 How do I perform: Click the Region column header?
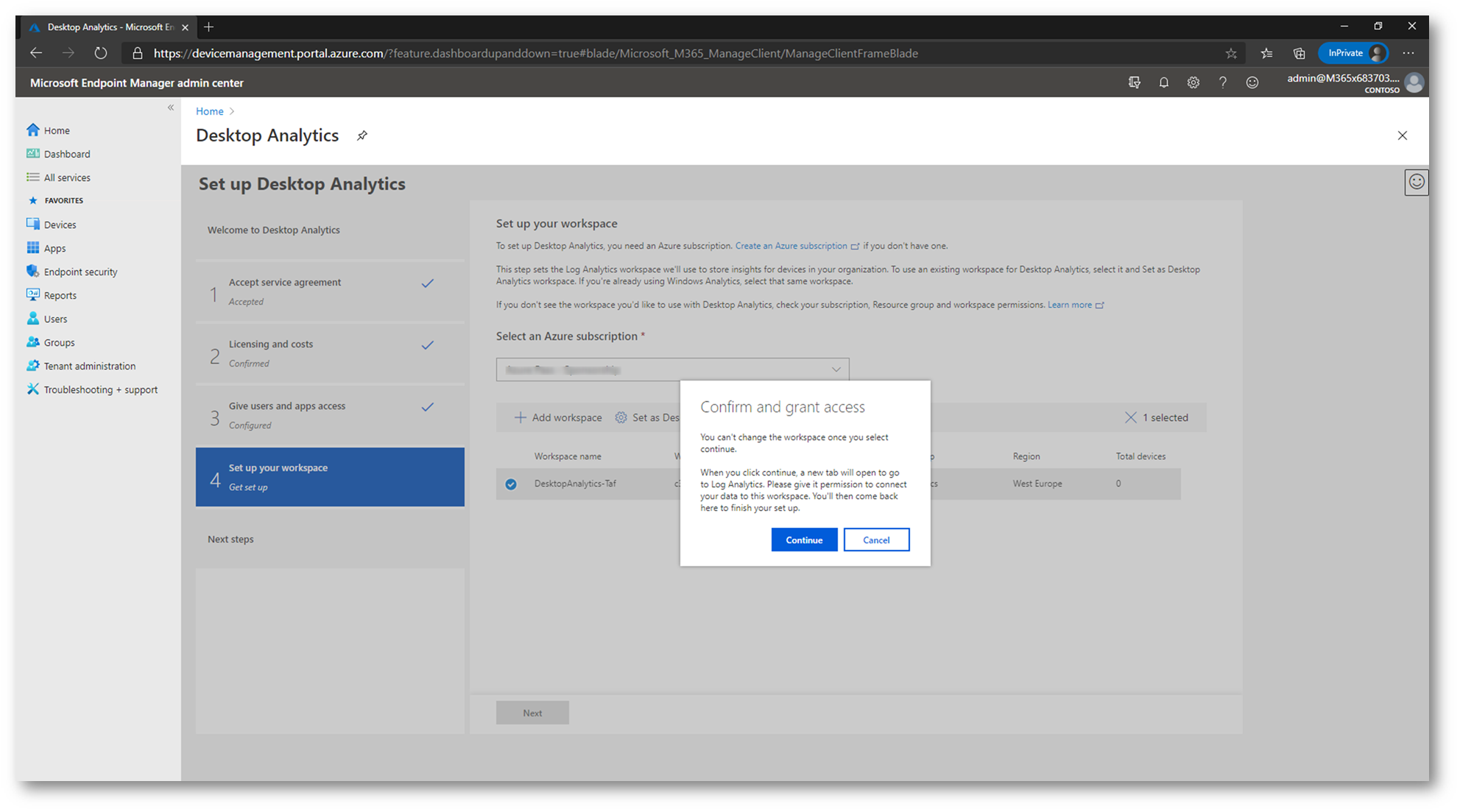coord(1026,456)
